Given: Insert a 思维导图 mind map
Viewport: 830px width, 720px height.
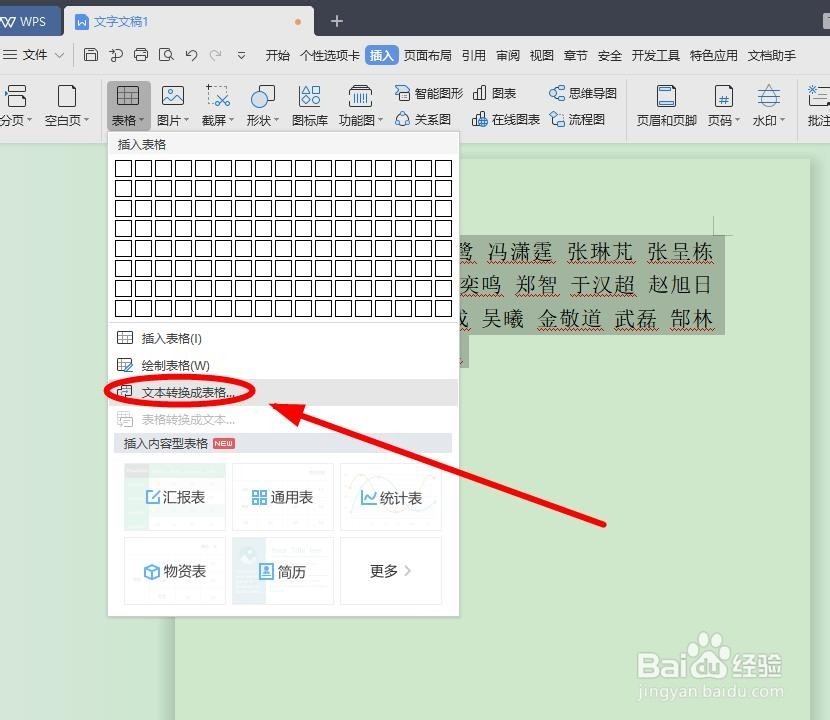Looking at the screenshot, I should pos(582,94).
